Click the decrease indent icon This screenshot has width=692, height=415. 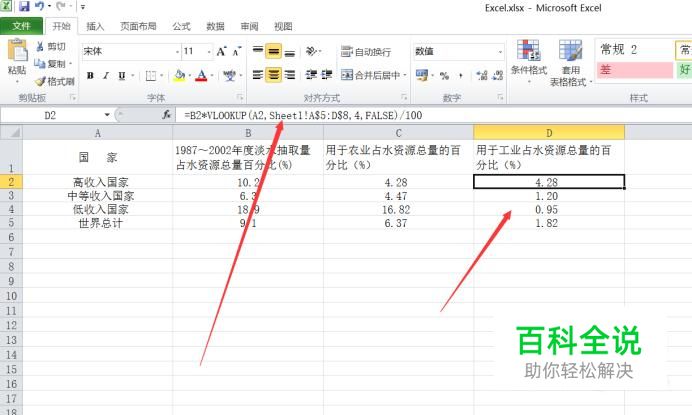[x=311, y=75]
